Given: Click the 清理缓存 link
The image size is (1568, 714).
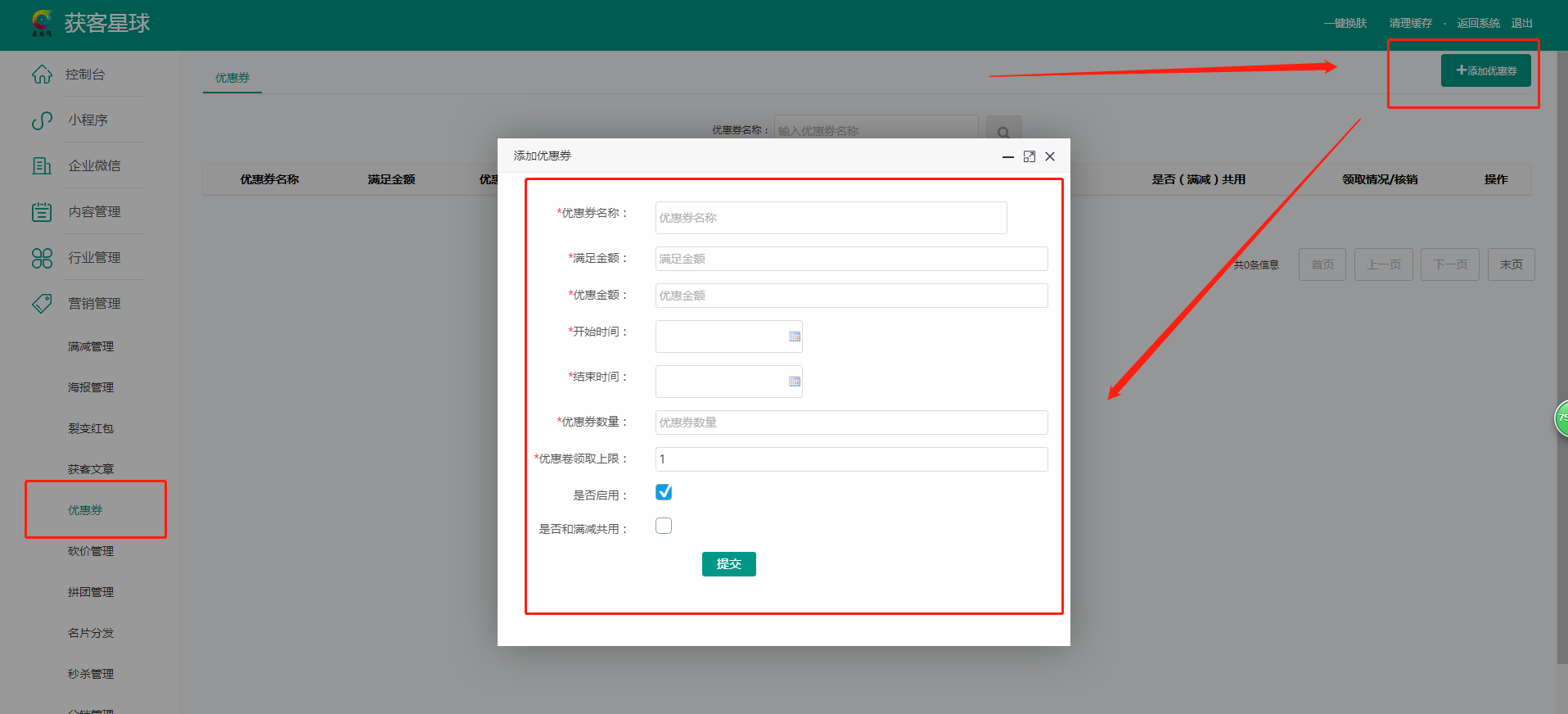Looking at the screenshot, I should click(1410, 23).
